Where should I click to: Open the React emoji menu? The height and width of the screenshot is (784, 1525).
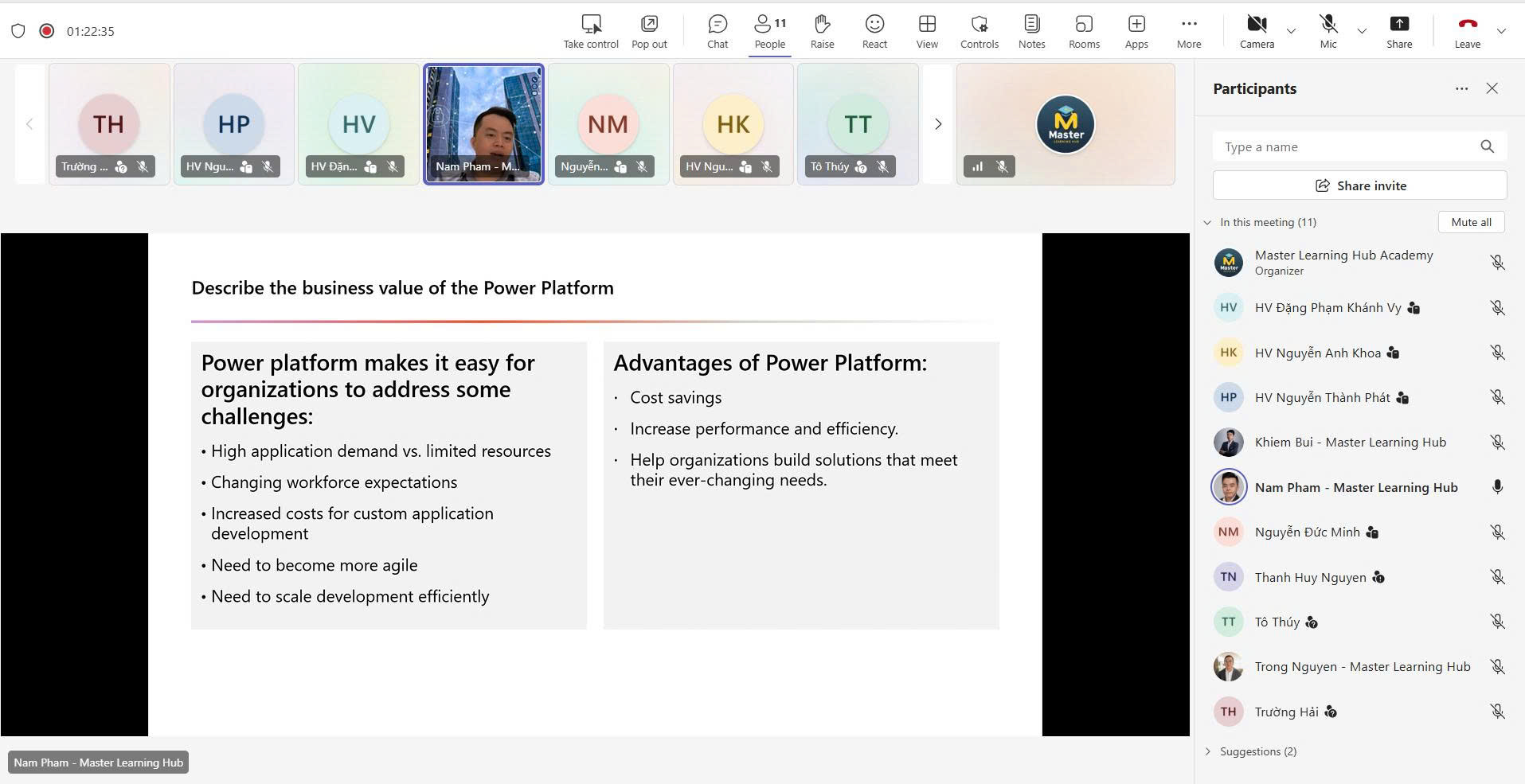point(874,31)
